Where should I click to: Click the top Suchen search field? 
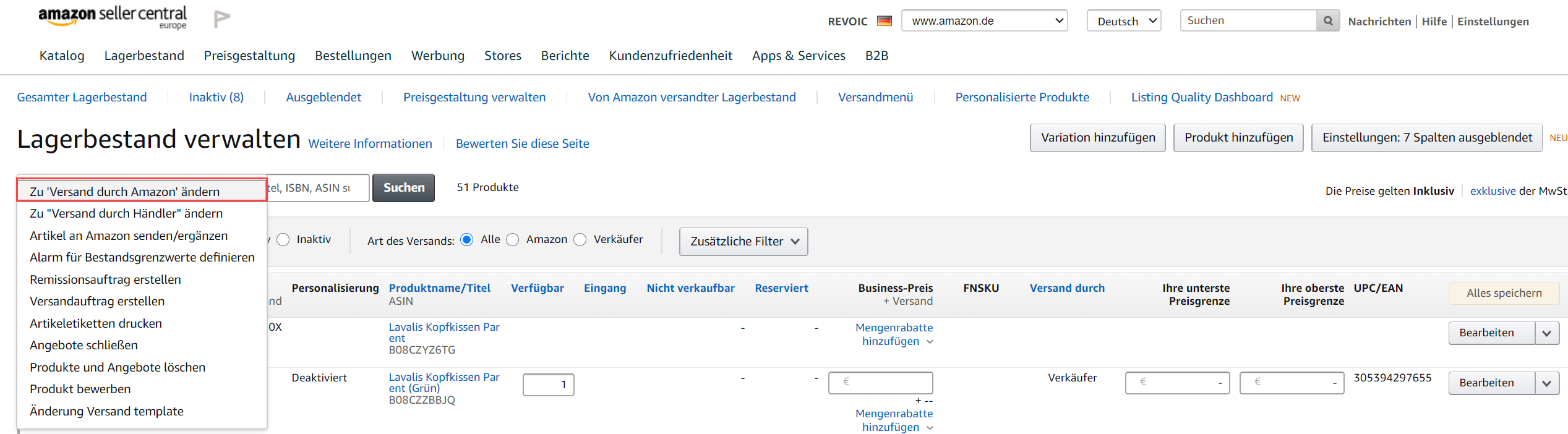(x=1248, y=20)
